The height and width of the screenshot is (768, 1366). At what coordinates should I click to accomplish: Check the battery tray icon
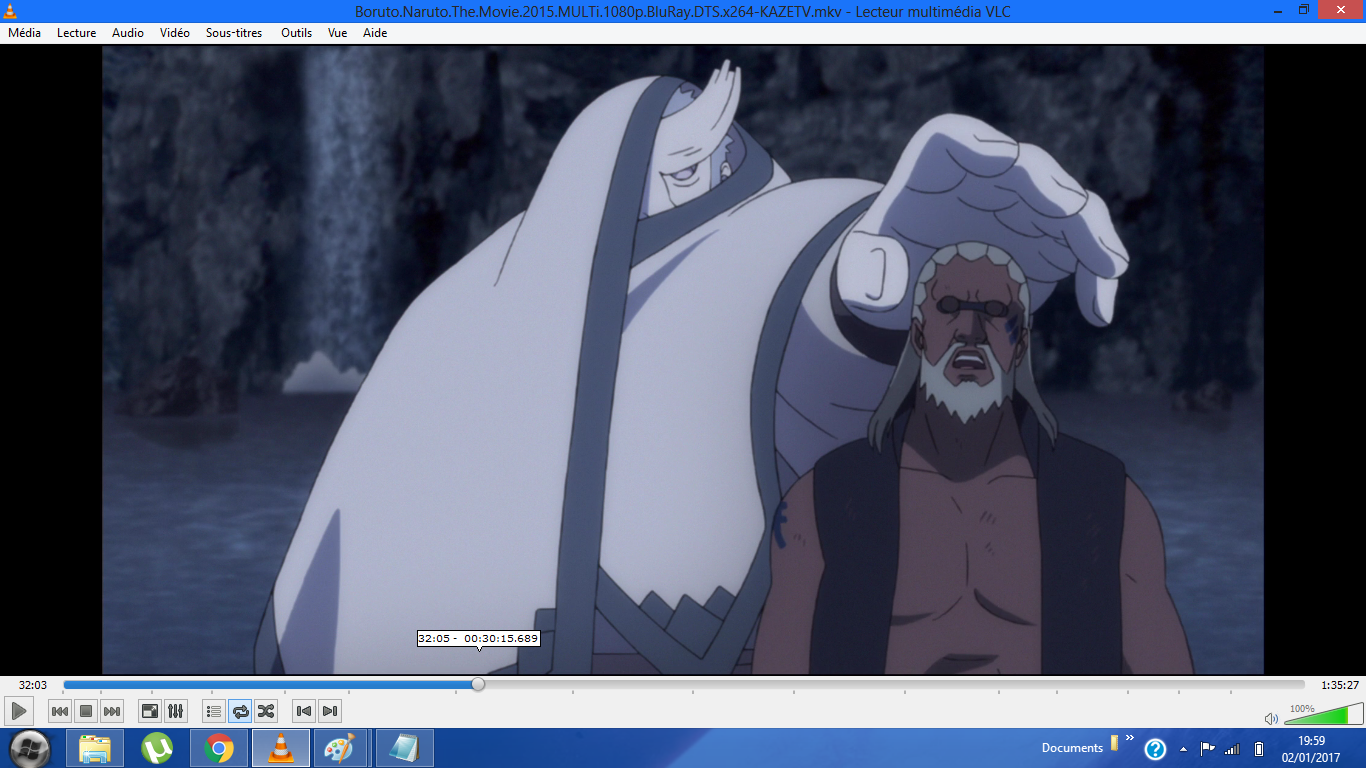pos(1259,748)
